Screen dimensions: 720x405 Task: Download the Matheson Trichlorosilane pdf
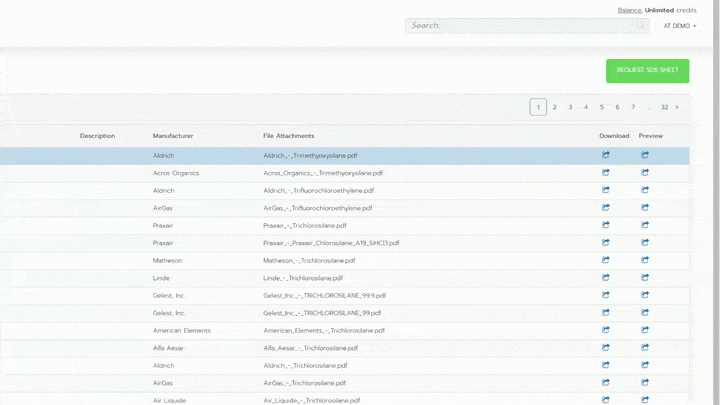pos(606,260)
